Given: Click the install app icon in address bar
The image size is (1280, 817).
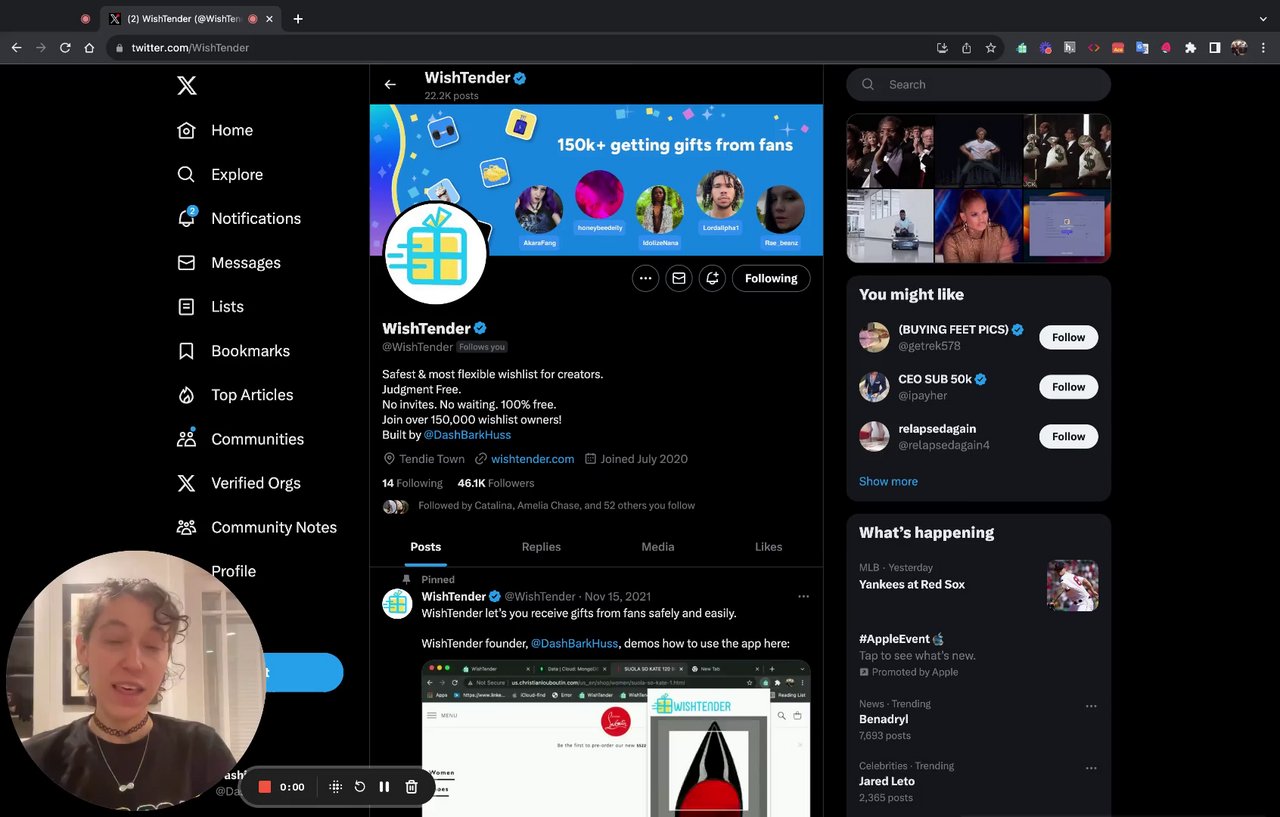Looking at the screenshot, I should pyautogui.click(x=942, y=47).
